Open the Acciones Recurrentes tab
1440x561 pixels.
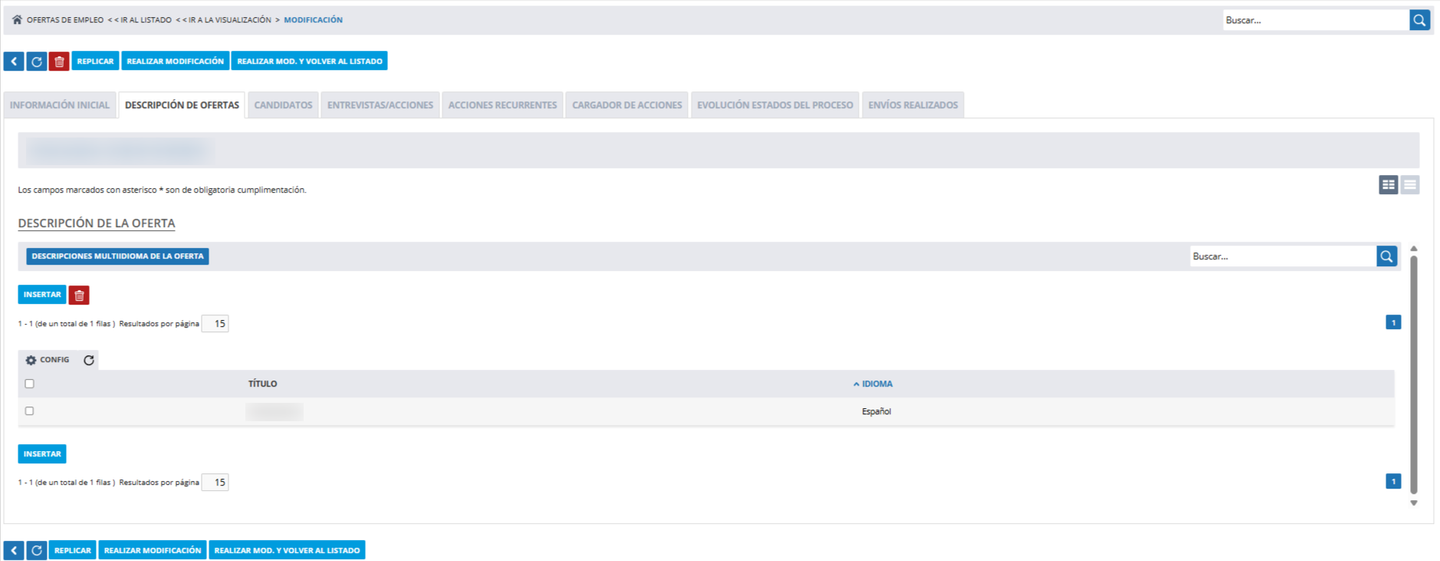(x=503, y=105)
